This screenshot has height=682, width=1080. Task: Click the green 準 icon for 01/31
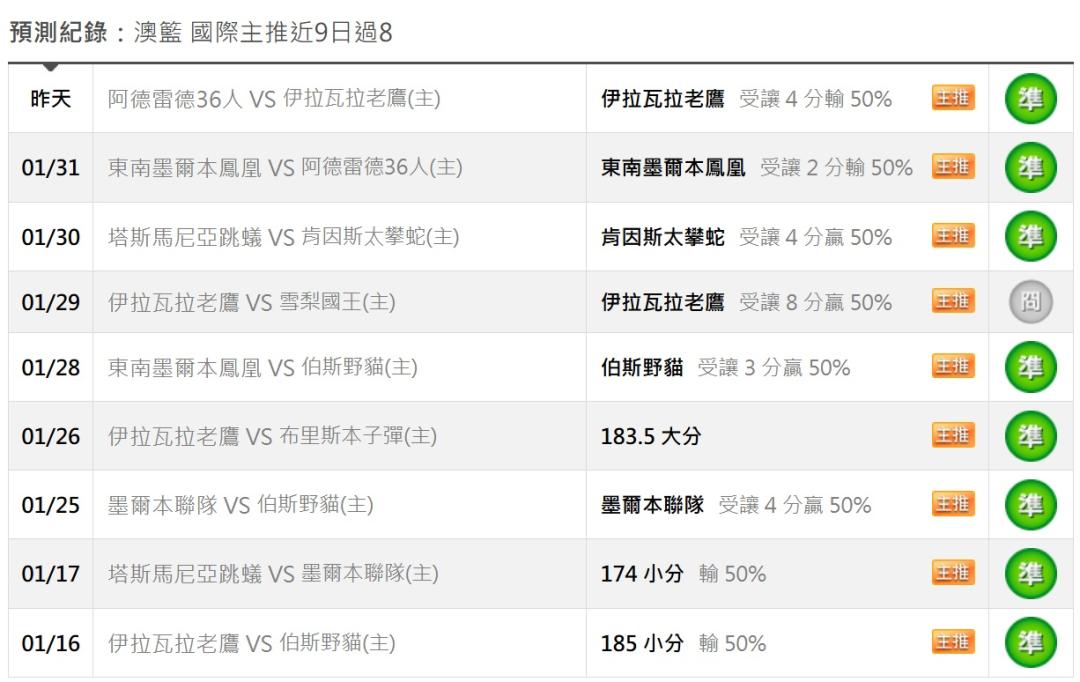point(1030,168)
